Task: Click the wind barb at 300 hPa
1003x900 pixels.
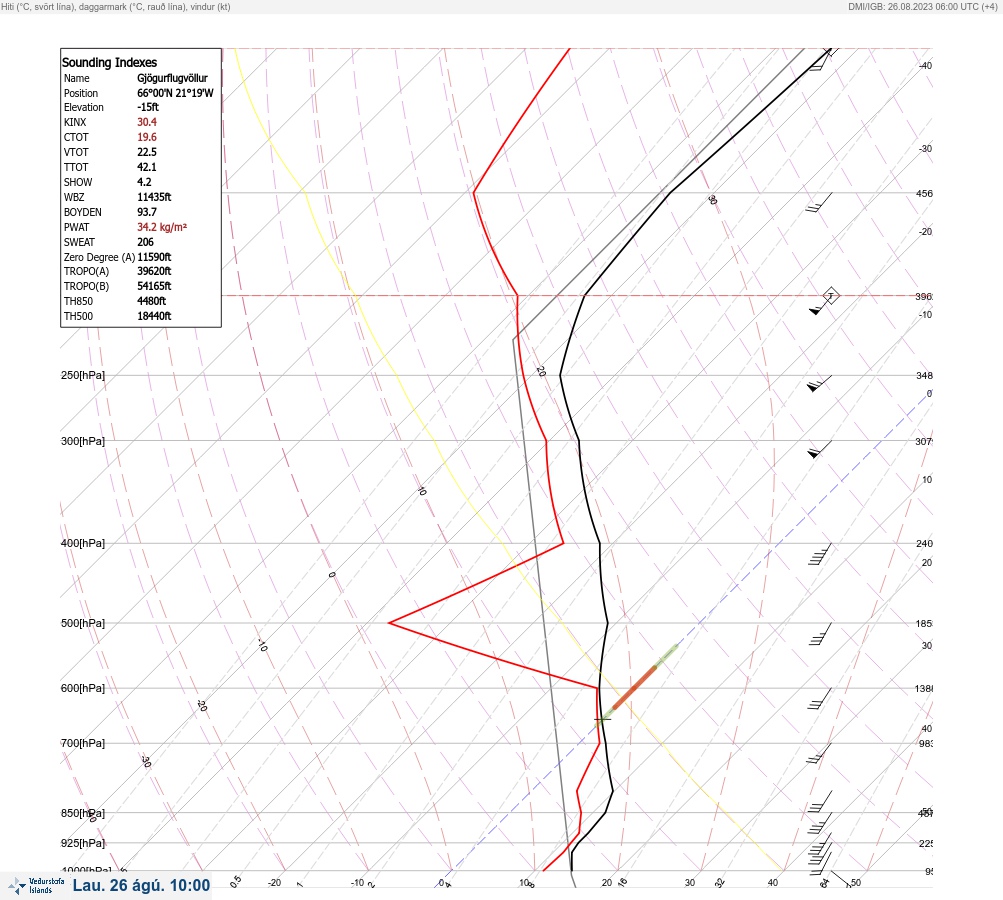Action: click(819, 450)
